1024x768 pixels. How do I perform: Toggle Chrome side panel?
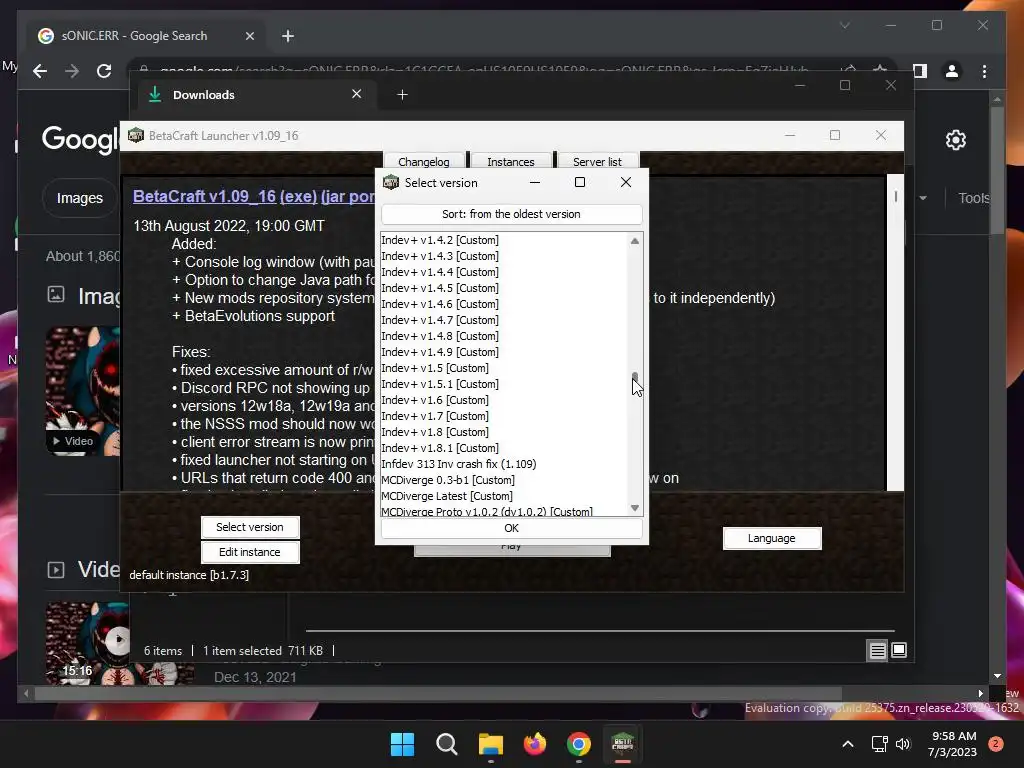920,71
